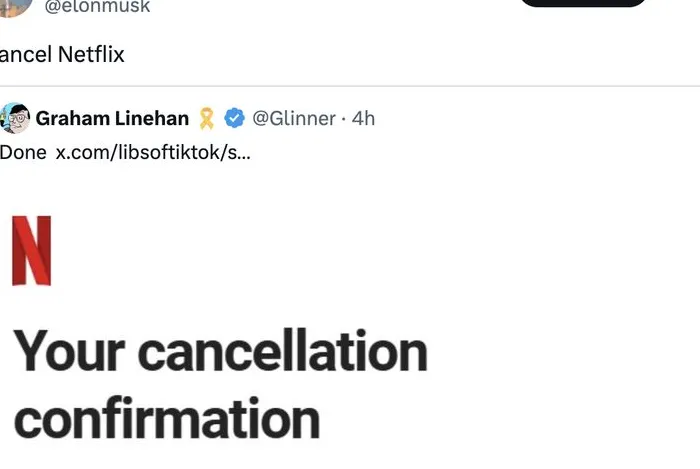Click the 4h timestamp
This screenshot has width=700, height=469.
click(364, 118)
